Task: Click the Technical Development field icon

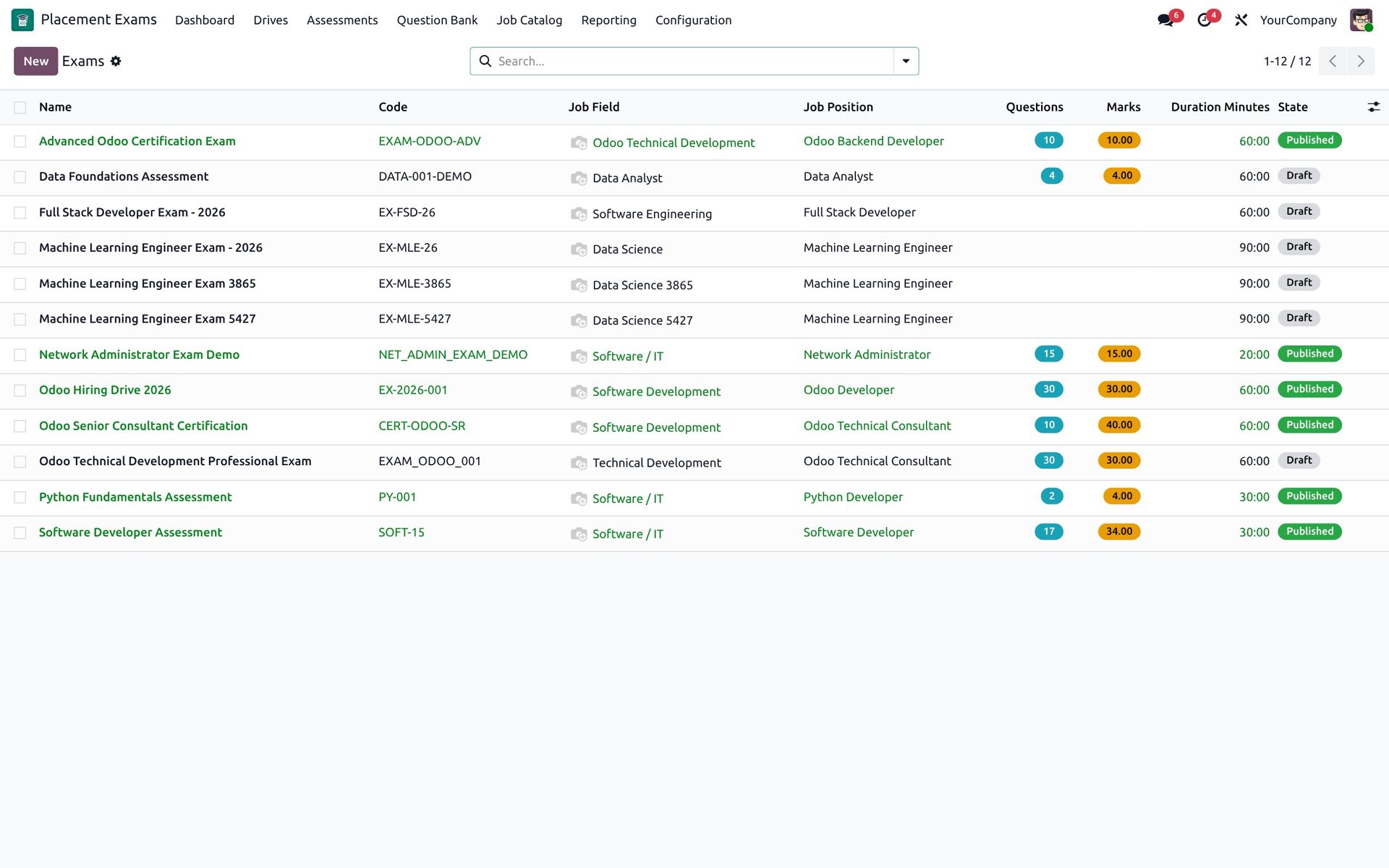Action: 579,463
